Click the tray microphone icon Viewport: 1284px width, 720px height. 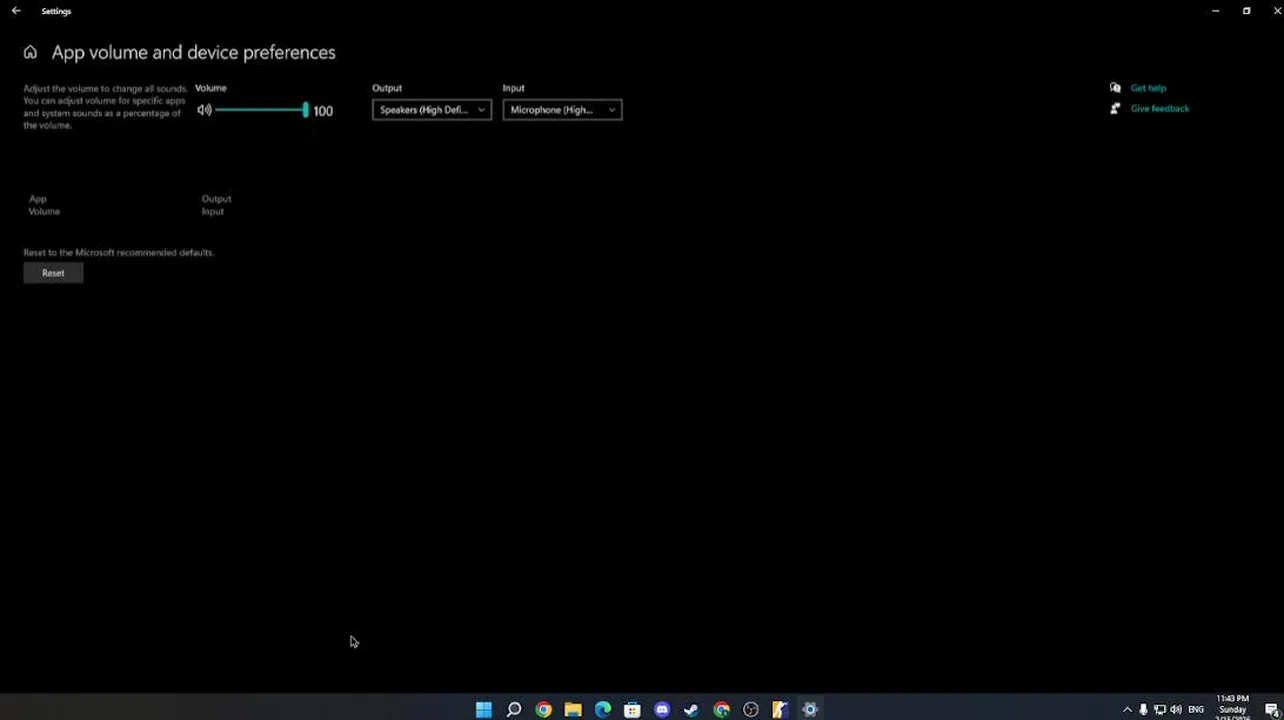[1143, 710]
